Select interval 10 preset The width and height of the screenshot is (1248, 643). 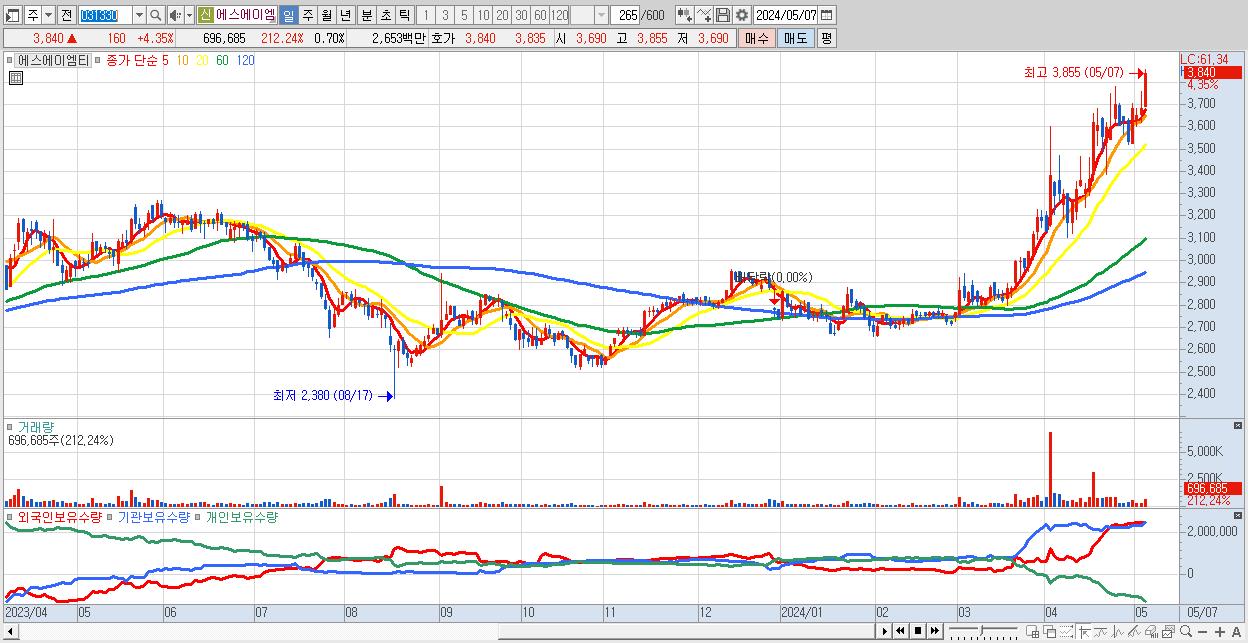(483, 15)
